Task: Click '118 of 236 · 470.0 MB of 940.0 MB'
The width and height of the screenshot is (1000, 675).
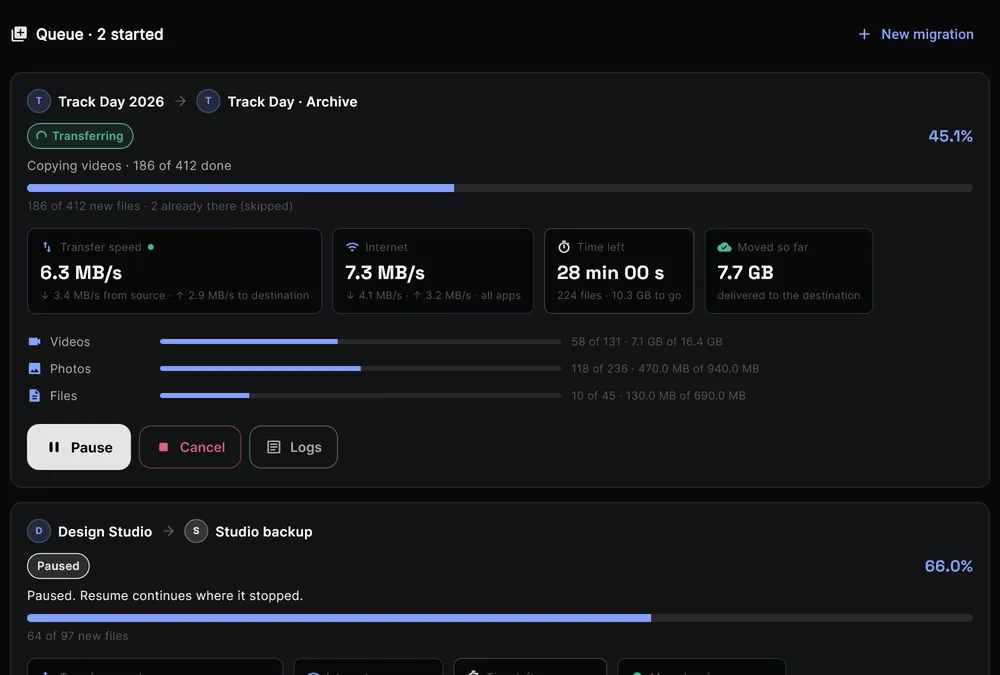Action: click(x=665, y=369)
